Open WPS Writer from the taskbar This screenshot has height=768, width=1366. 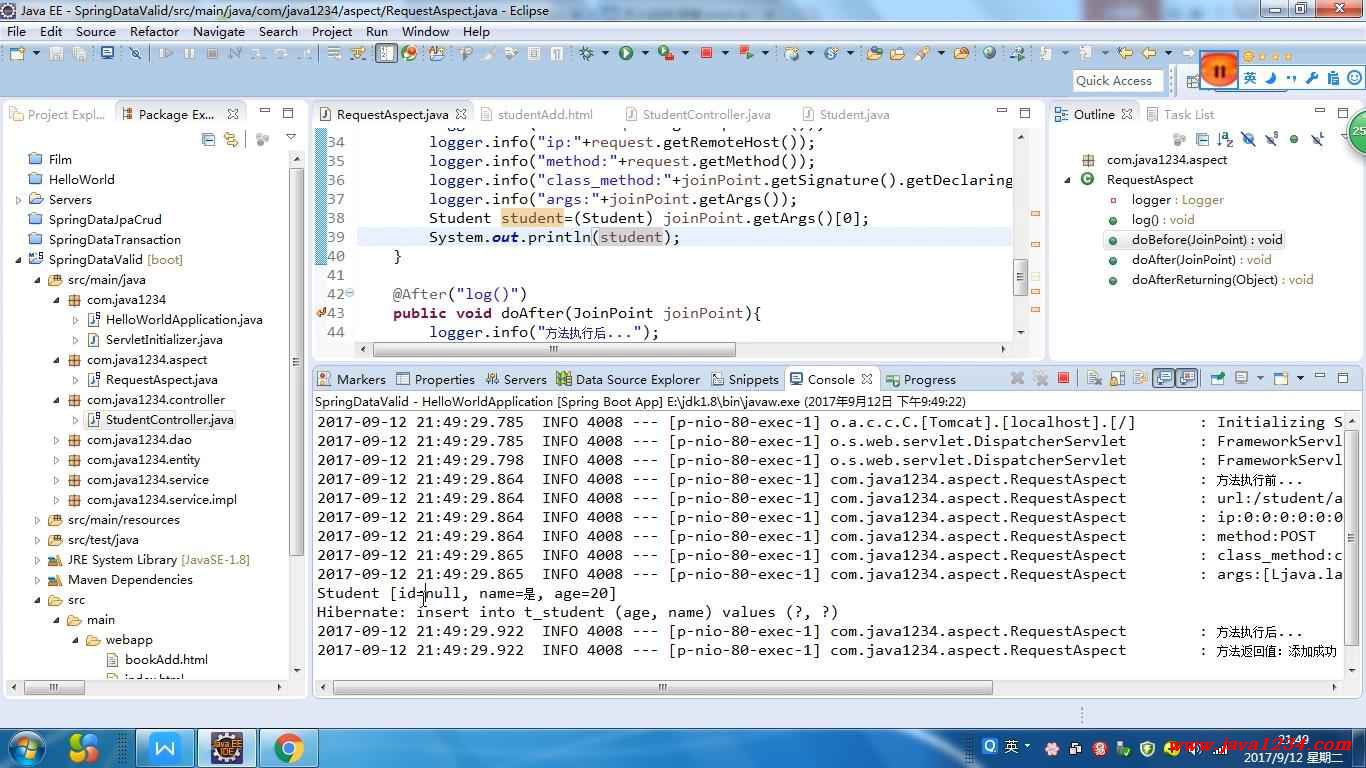(x=165, y=747)
